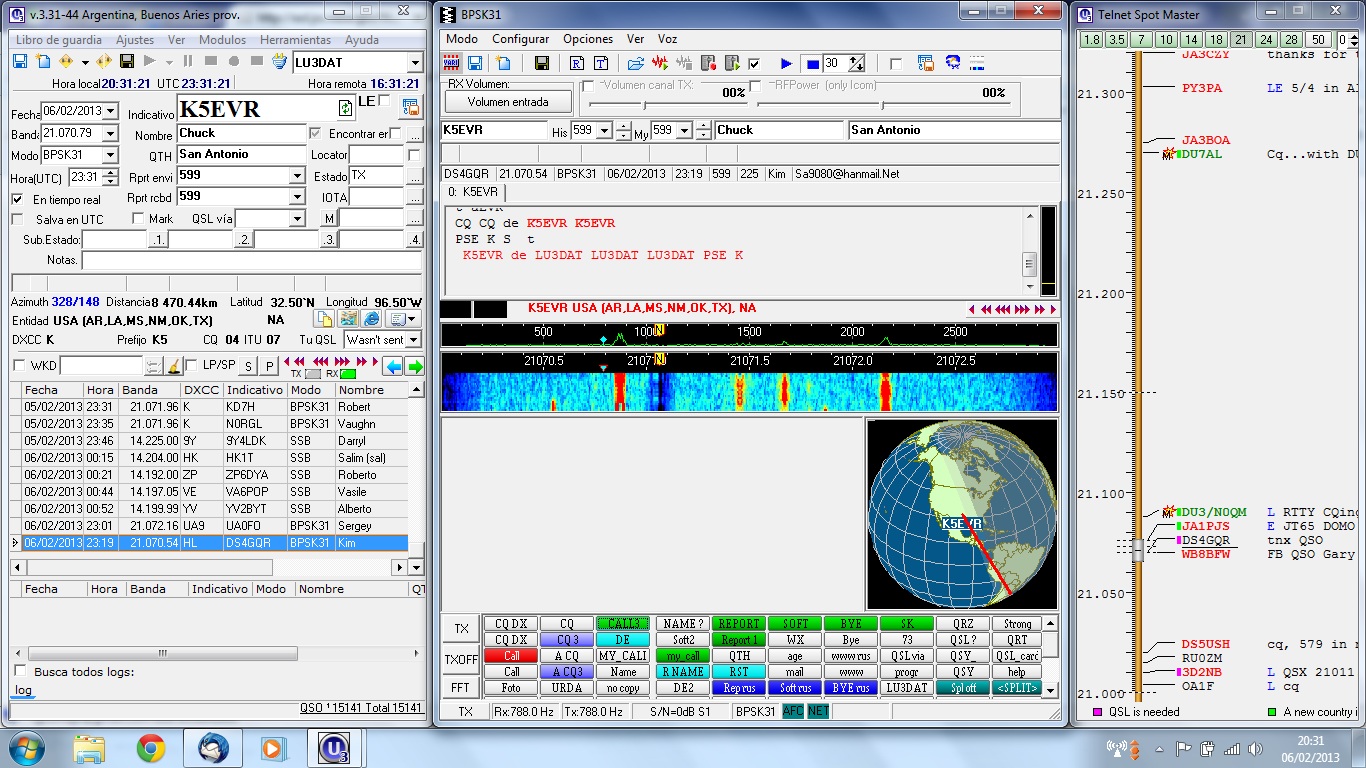Viewport: 1366px width, 768px height.
Task: Click the CQ DX macro button
Action: [511, 623]
